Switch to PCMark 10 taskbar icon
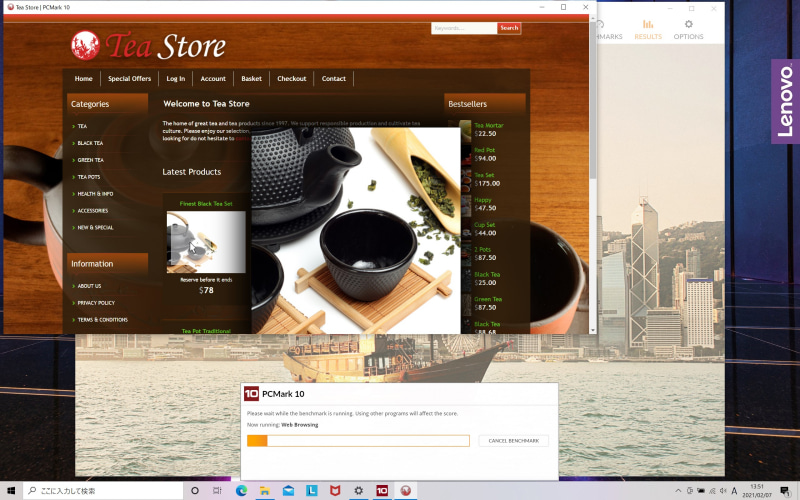The width and height of the screenshot is (800, 500). coord(382,490)
